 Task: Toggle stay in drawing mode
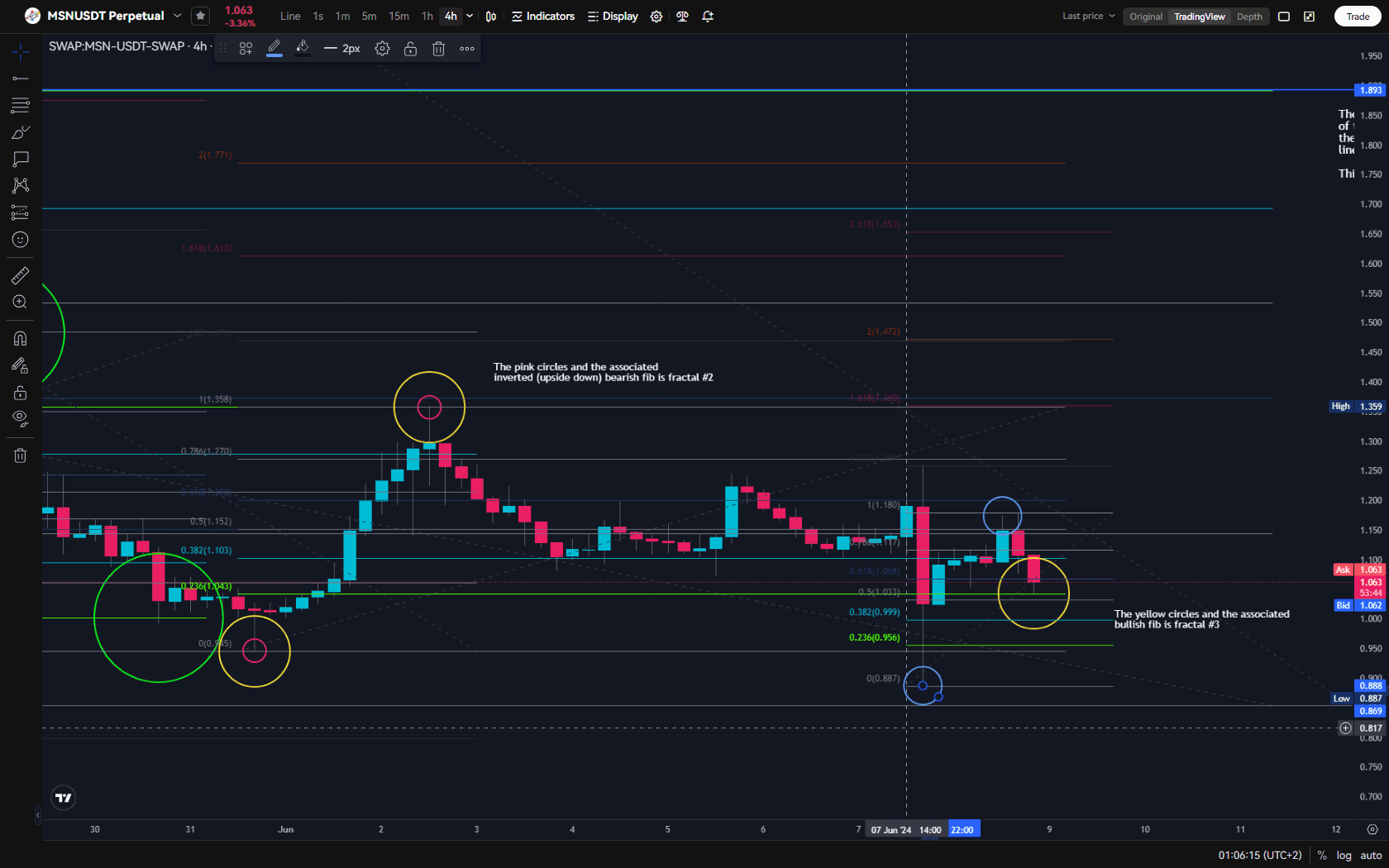(x=21, y=365)
